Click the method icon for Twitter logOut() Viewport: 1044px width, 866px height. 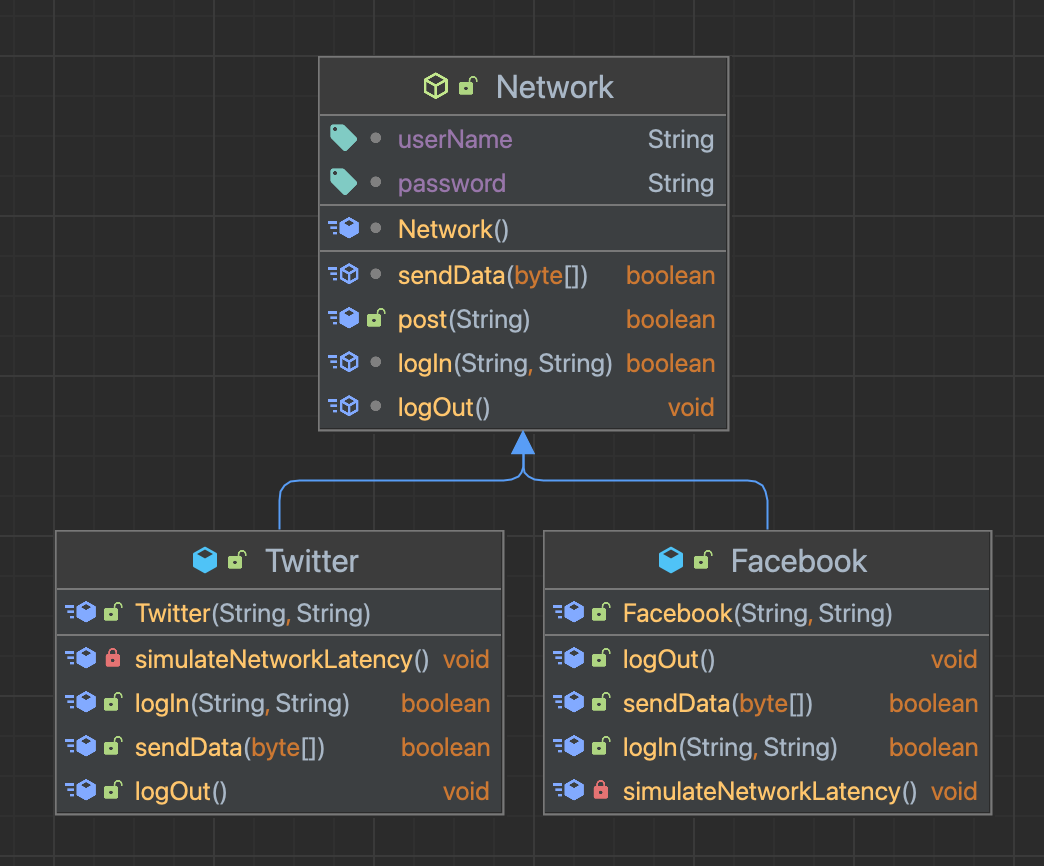pyautogui.click(x=81, y=790)
